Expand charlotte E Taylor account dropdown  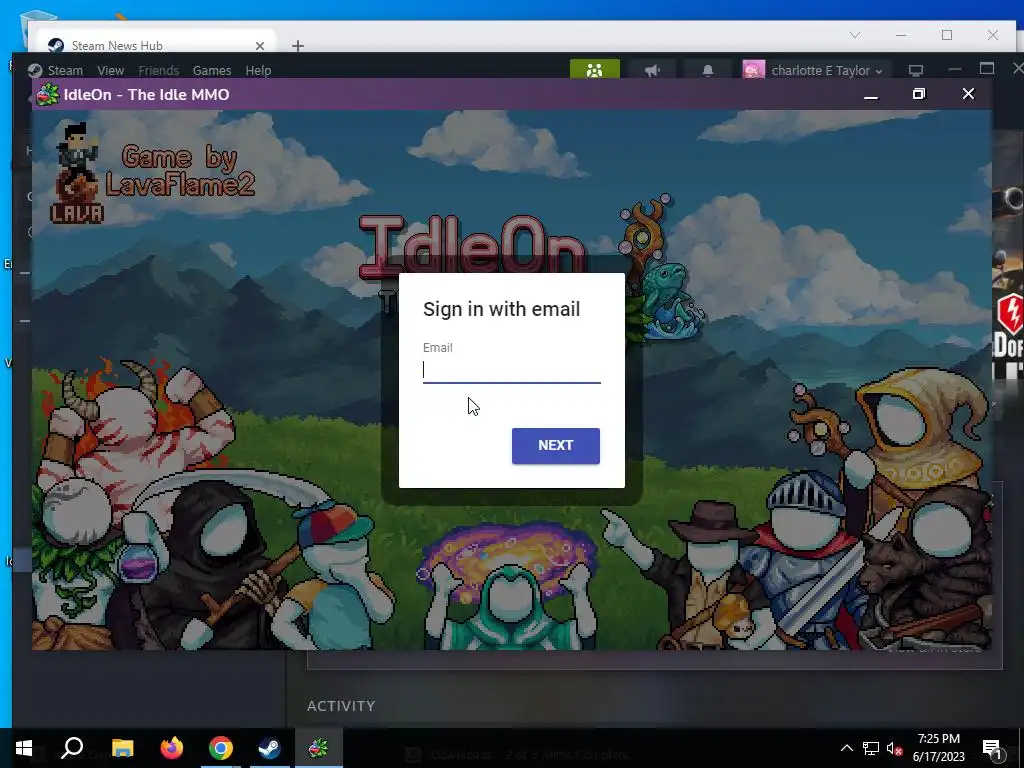tap(827, 71)
